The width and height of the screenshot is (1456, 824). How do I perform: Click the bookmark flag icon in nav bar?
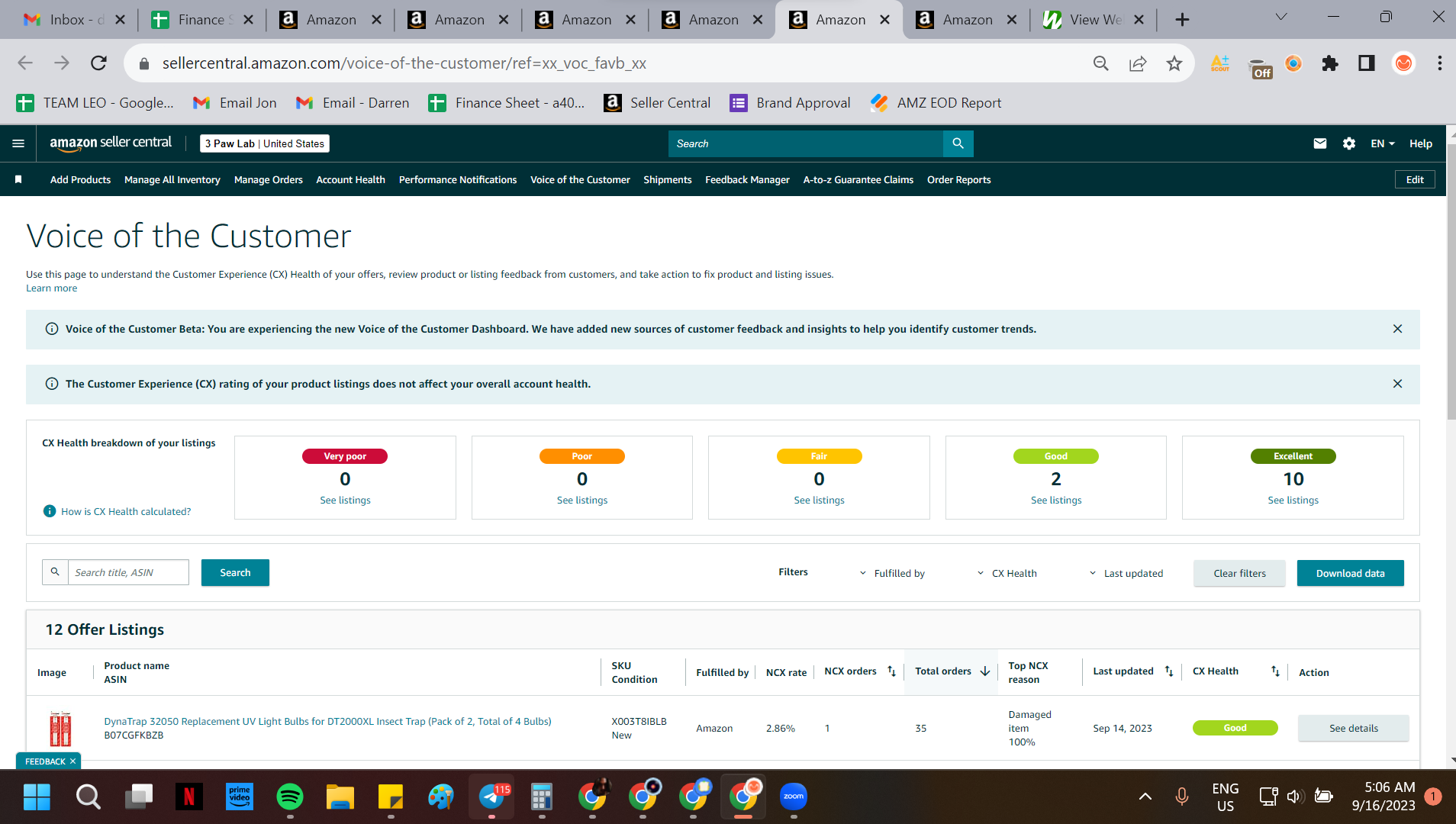[x=18, y=179]
